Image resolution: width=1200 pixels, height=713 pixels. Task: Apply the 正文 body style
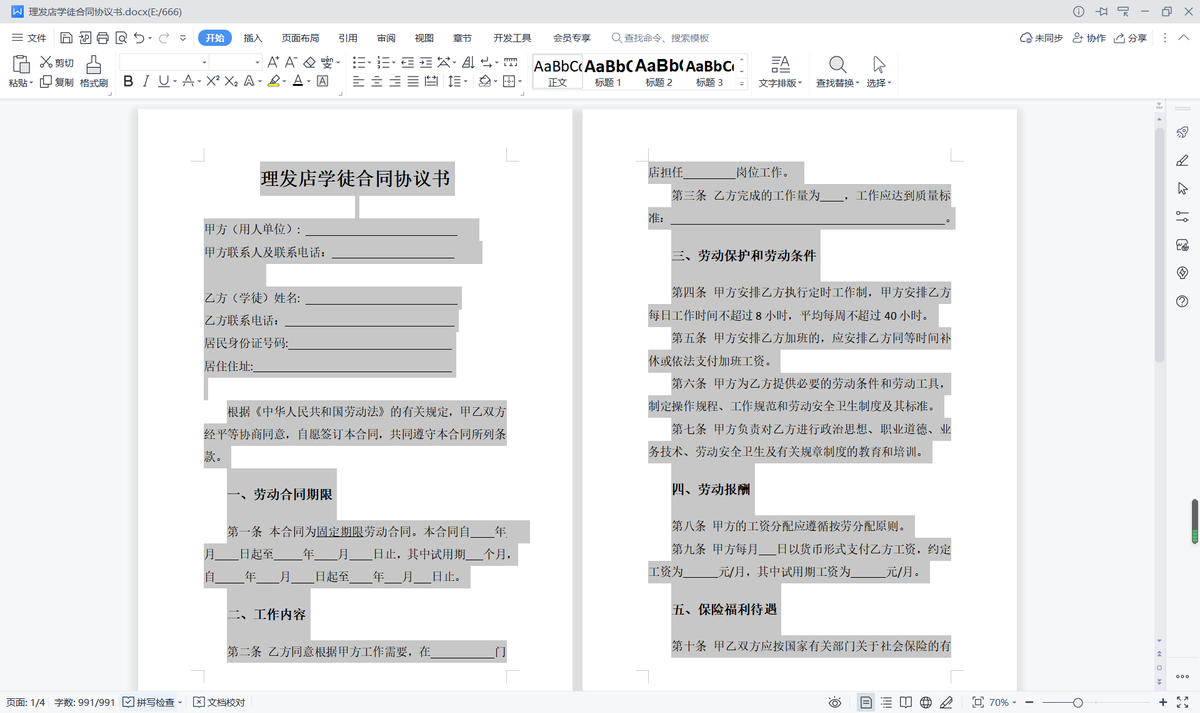click(x=557, y=72)
